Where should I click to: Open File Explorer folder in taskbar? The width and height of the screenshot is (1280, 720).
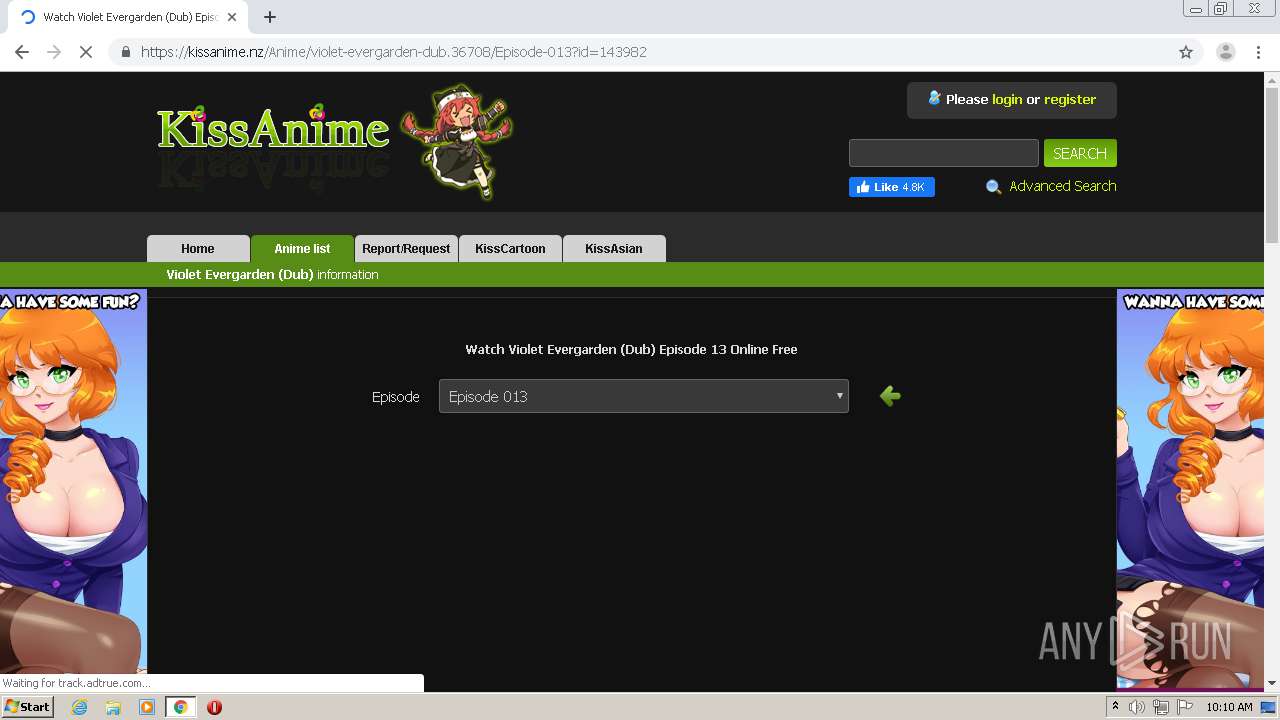[113, 707]
